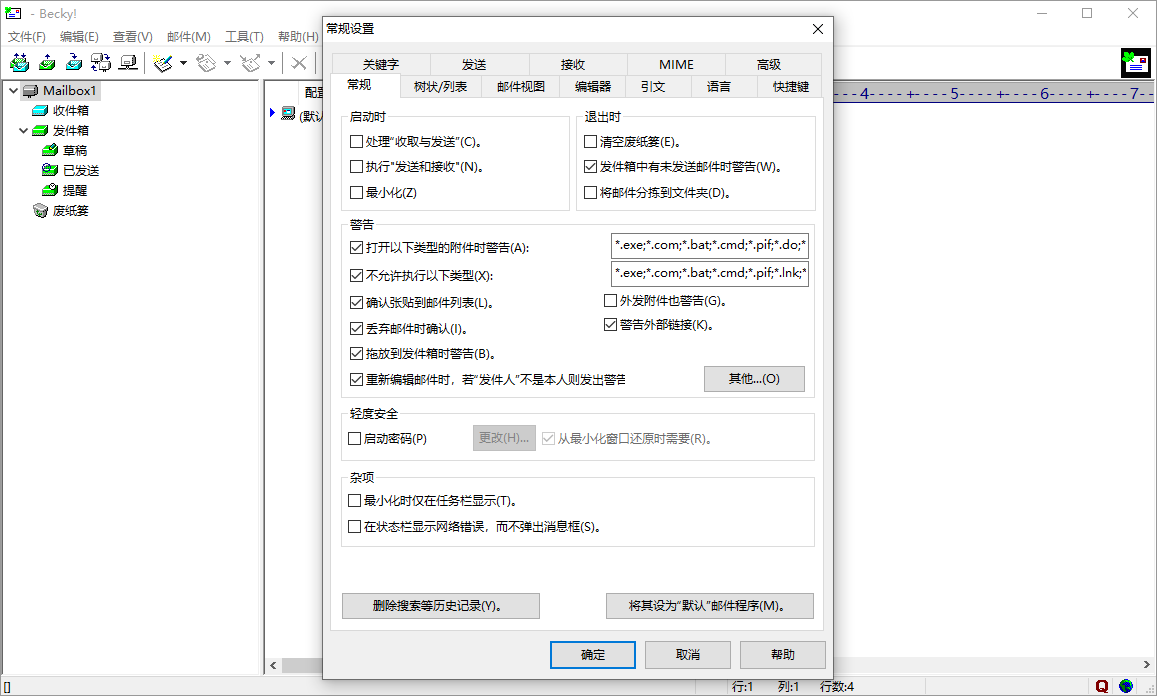Click the send mail outbox toolbar icon
The height and width of the screenshot is (696, 1157).
pos(46,63)
